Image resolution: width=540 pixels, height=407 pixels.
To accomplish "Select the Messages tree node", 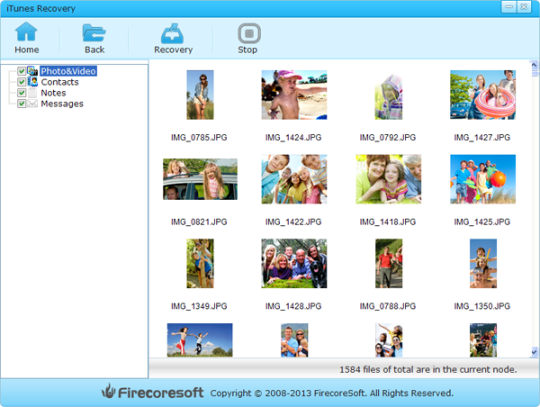I will click(x=62, y=104).
